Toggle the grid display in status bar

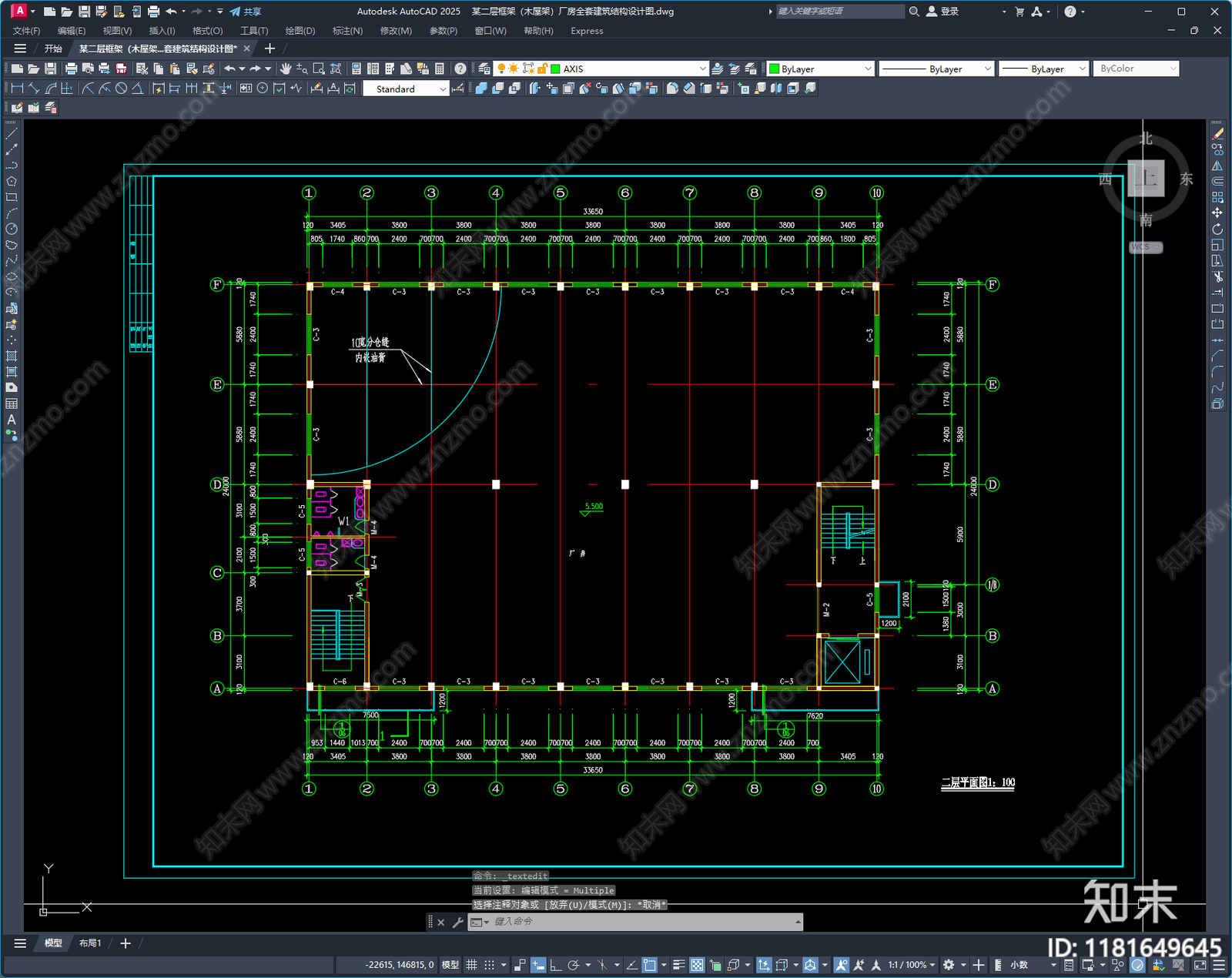[472, 965]
